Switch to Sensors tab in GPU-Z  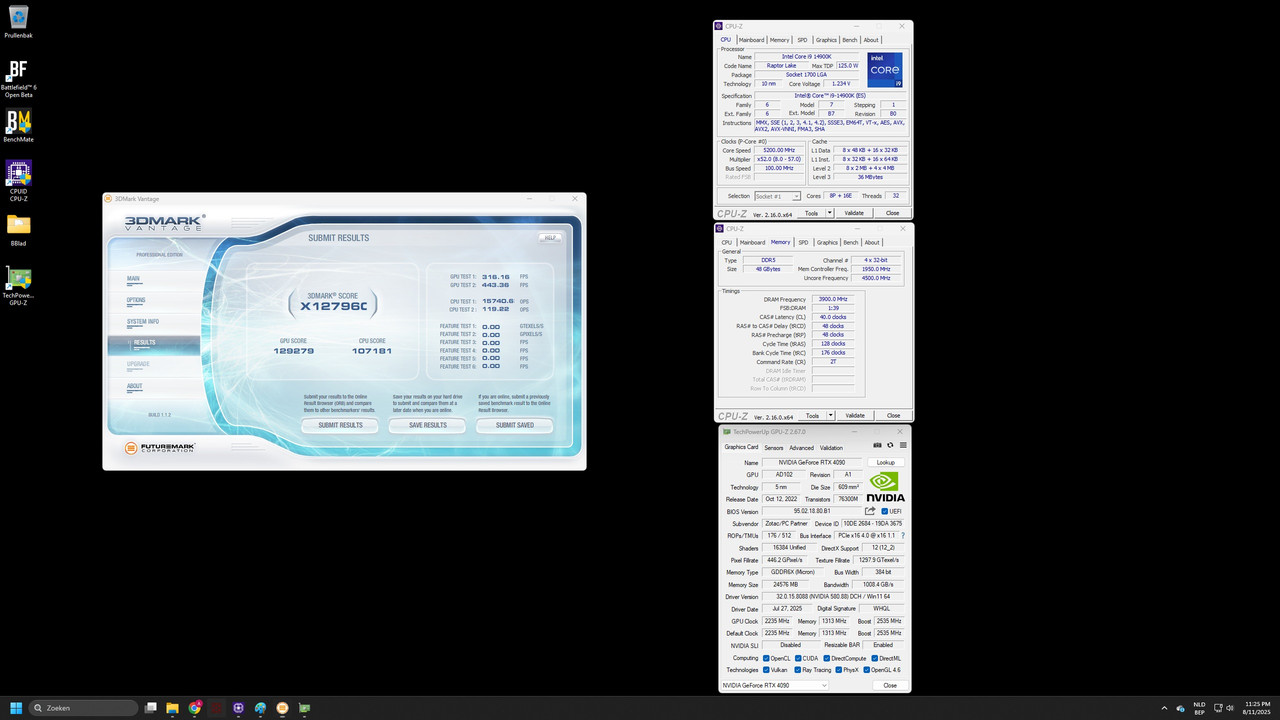click(x=774, y=448)
